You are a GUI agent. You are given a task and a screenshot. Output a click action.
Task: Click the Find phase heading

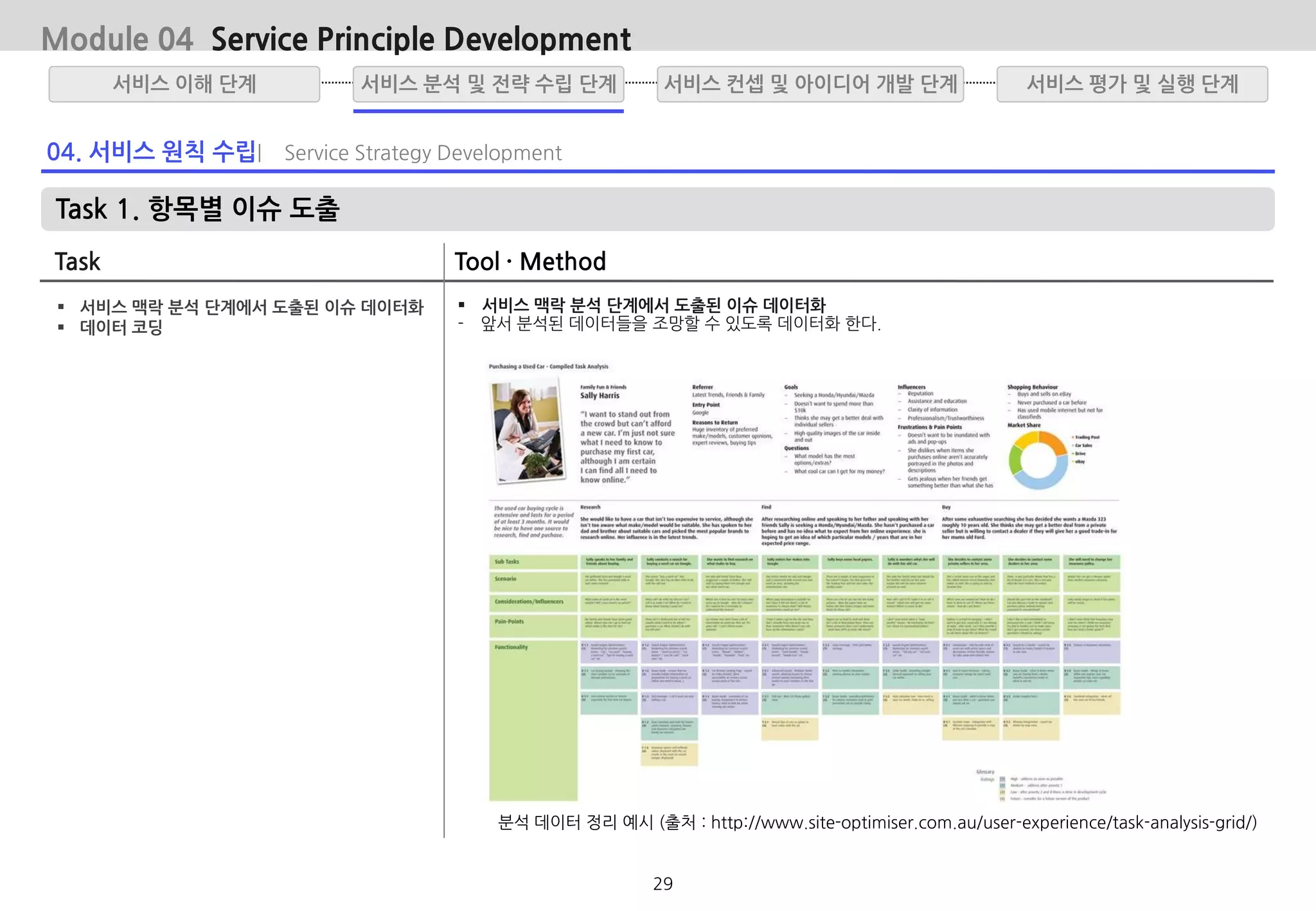pyautogui.click(x=766, y=508)
